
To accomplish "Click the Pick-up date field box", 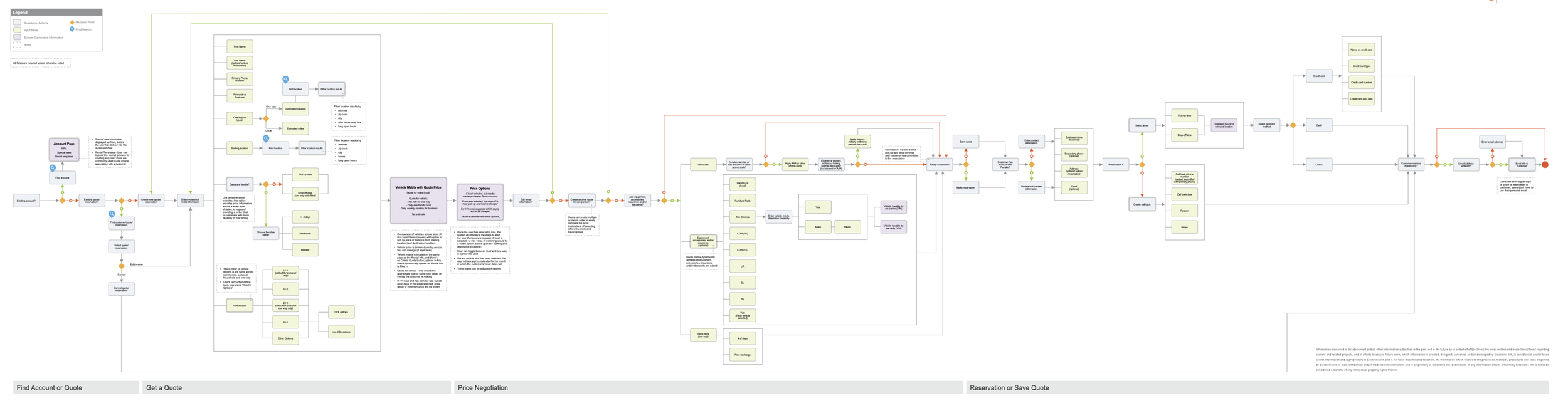I will click(x=305, y=175).
